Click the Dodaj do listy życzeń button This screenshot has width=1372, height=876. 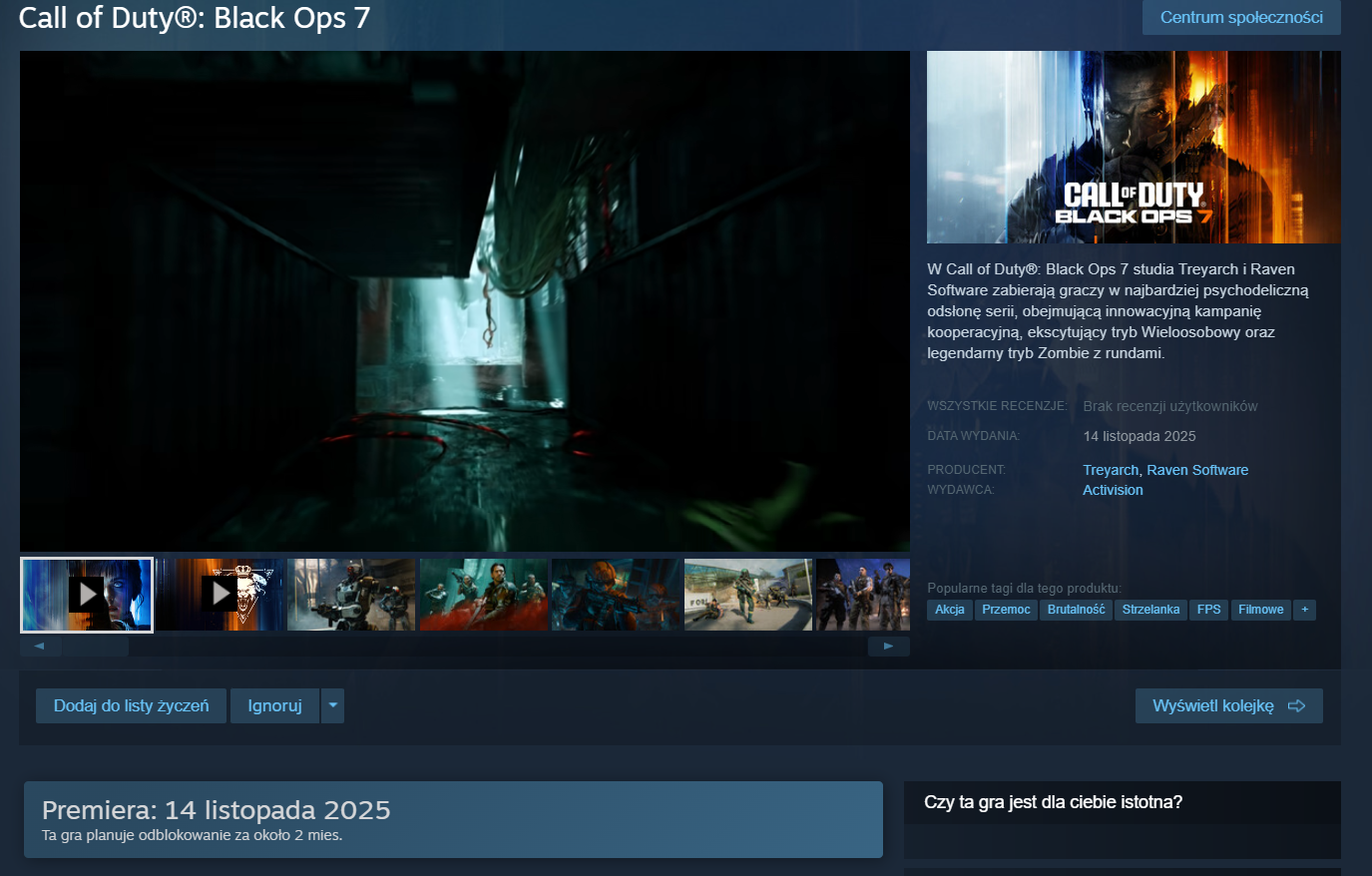tap(132, 705)
